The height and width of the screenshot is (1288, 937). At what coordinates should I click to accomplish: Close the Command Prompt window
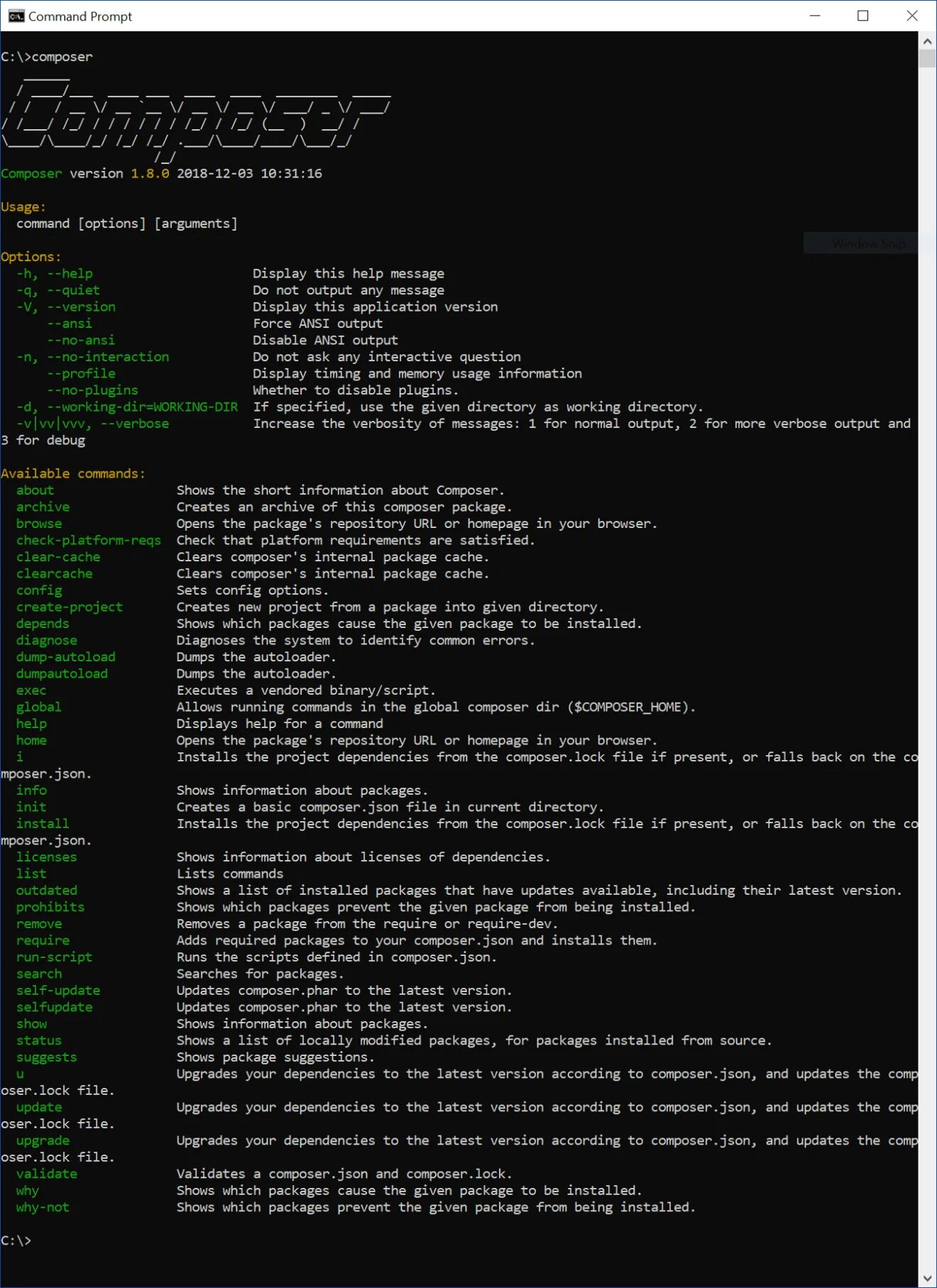point(912,16)
